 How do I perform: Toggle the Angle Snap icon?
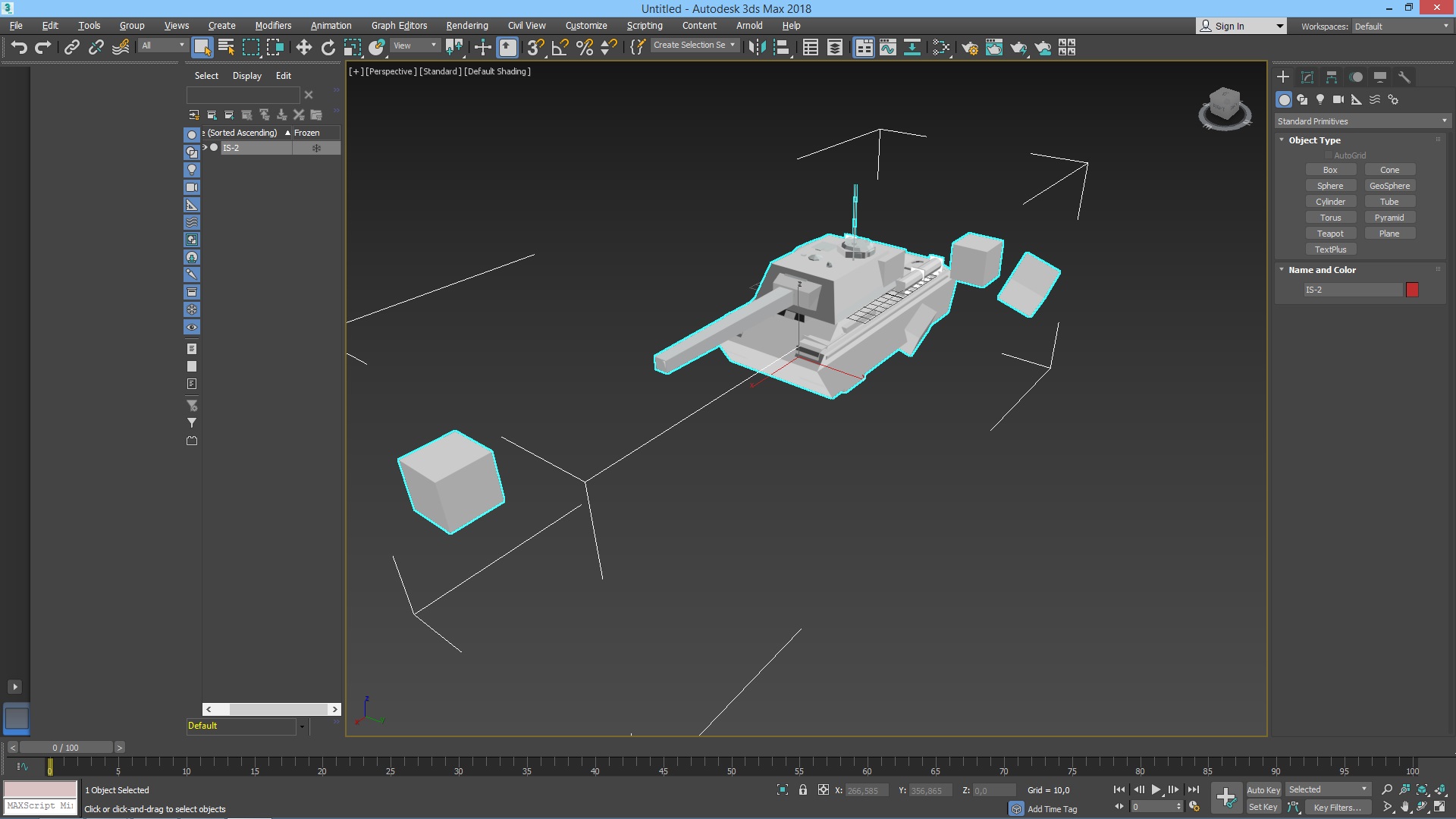[560, 48]
